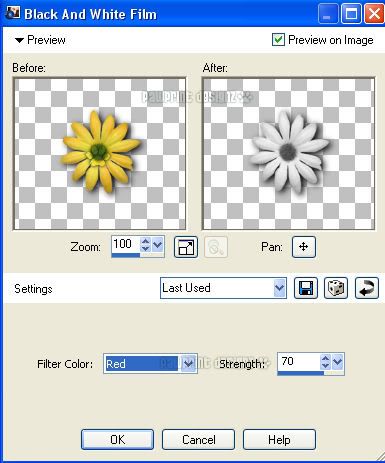Reset to default with the curved arrow icon
The width and height of the screenshot is (385, 463).
pyautogui.click(x=367, y=288)
